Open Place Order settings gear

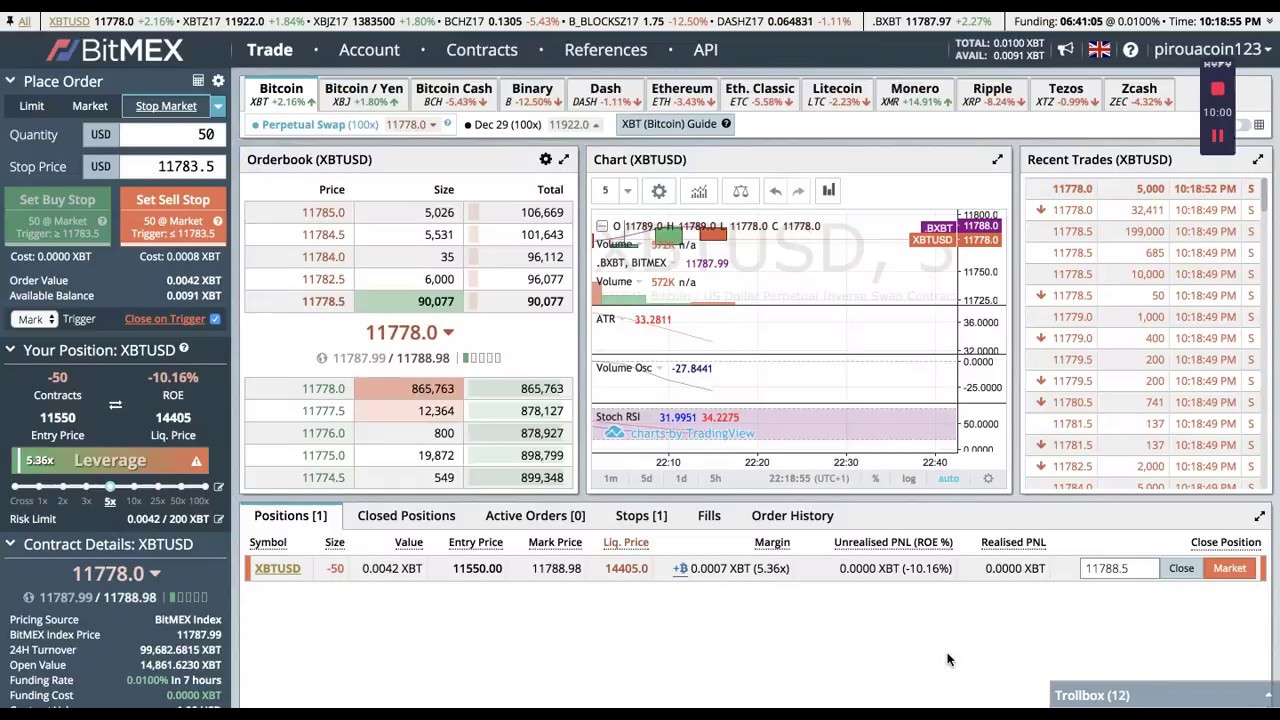point(218,81)
